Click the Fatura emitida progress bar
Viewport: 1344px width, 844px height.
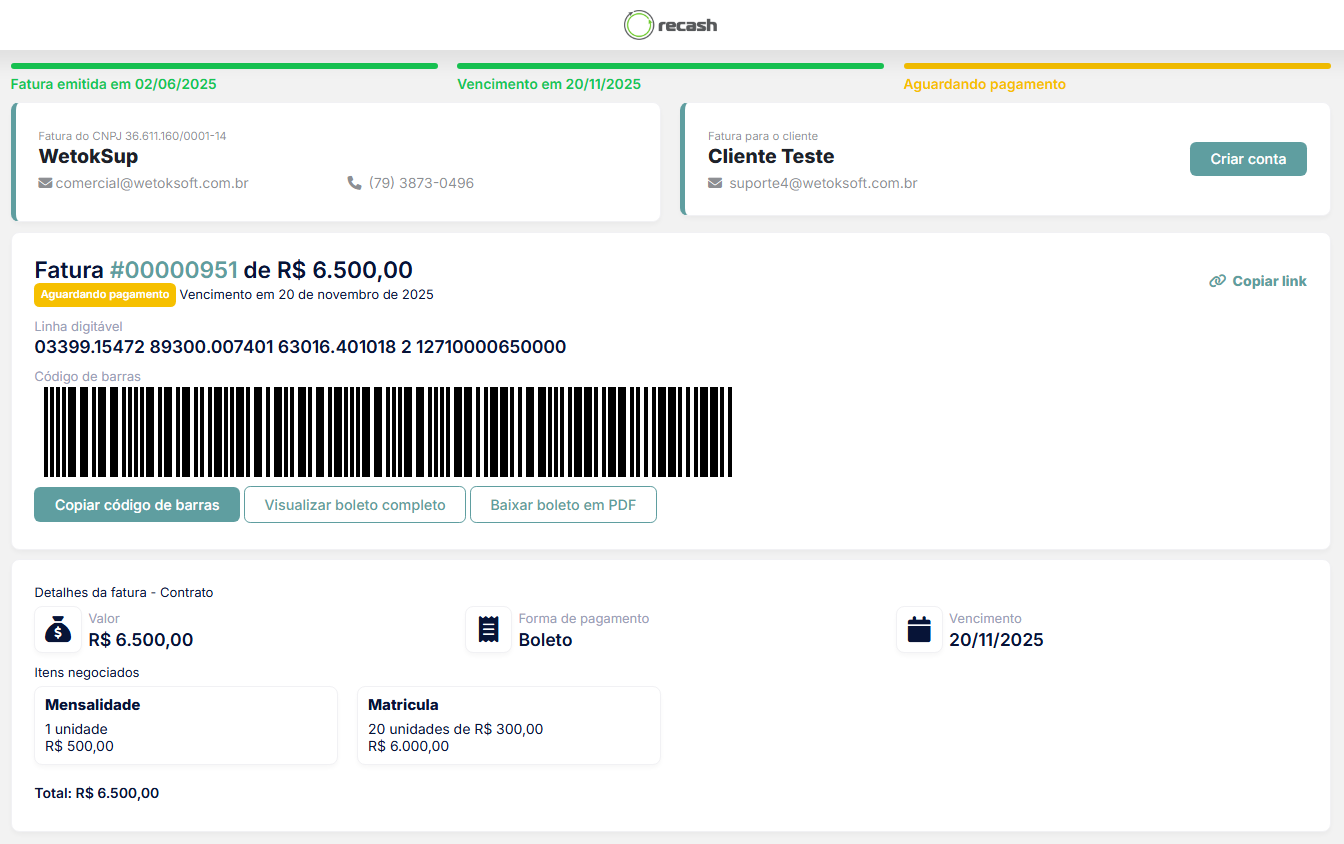(224, 66)
